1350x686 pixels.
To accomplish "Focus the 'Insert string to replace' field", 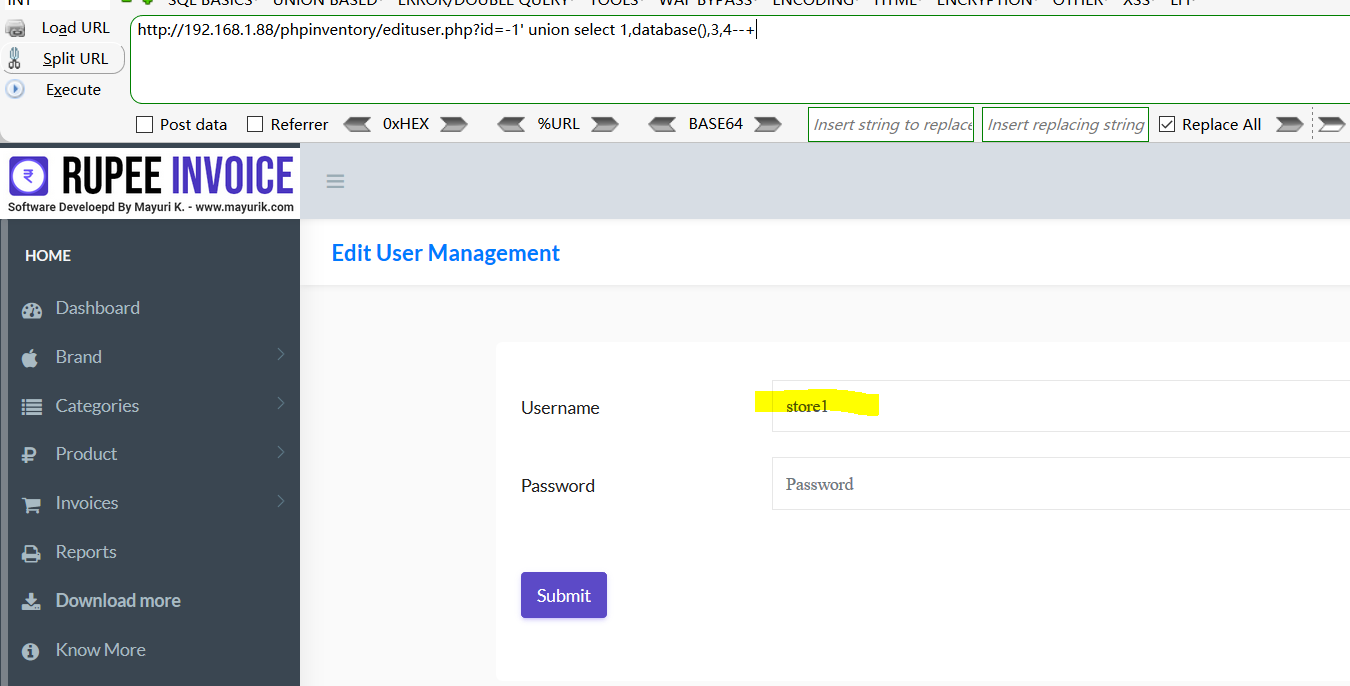I will [x=891, y=125].
